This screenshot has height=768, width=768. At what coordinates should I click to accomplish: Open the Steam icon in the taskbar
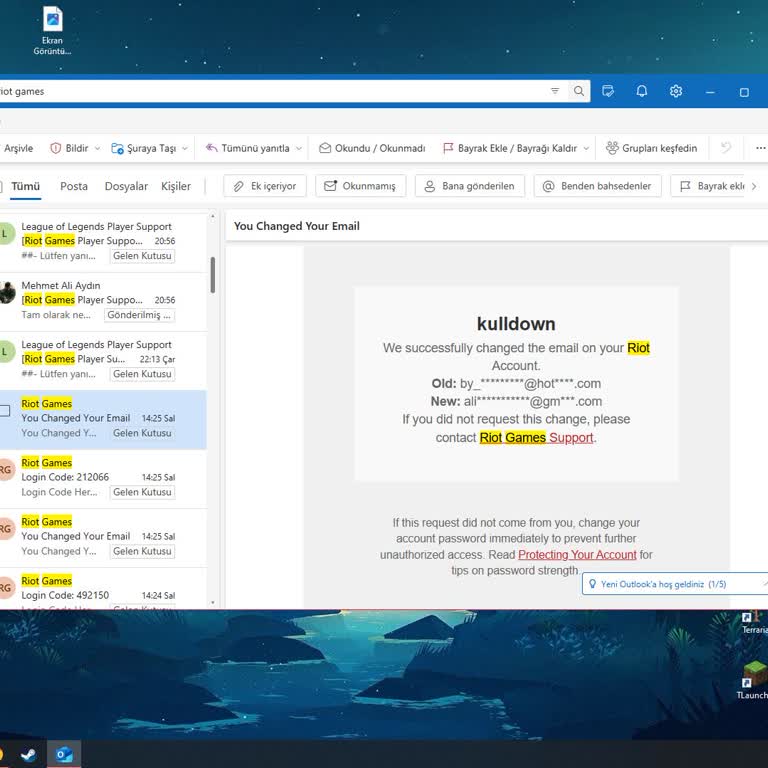tap(28, 754)
